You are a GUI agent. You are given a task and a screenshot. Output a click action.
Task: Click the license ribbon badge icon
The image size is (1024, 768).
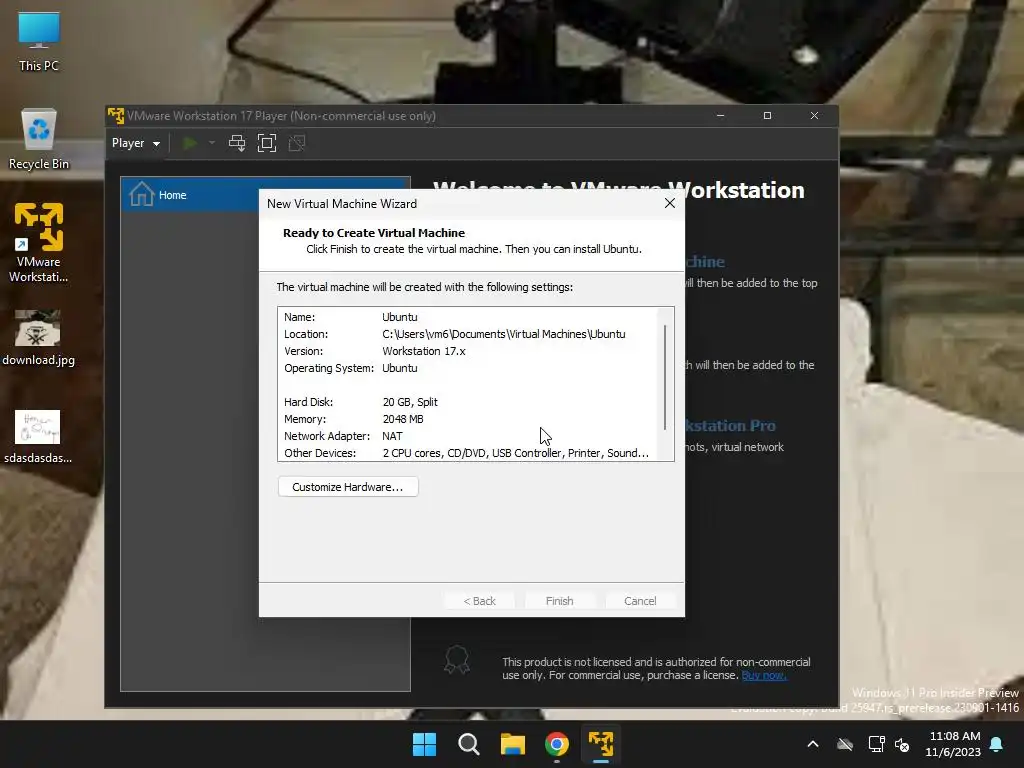click(456, 660)
